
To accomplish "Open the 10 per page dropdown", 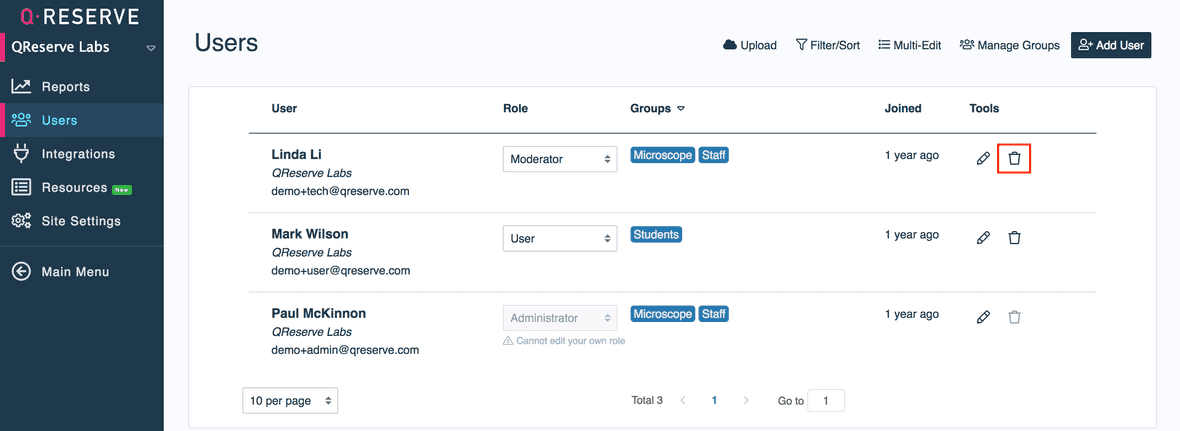I will [290, 401].
